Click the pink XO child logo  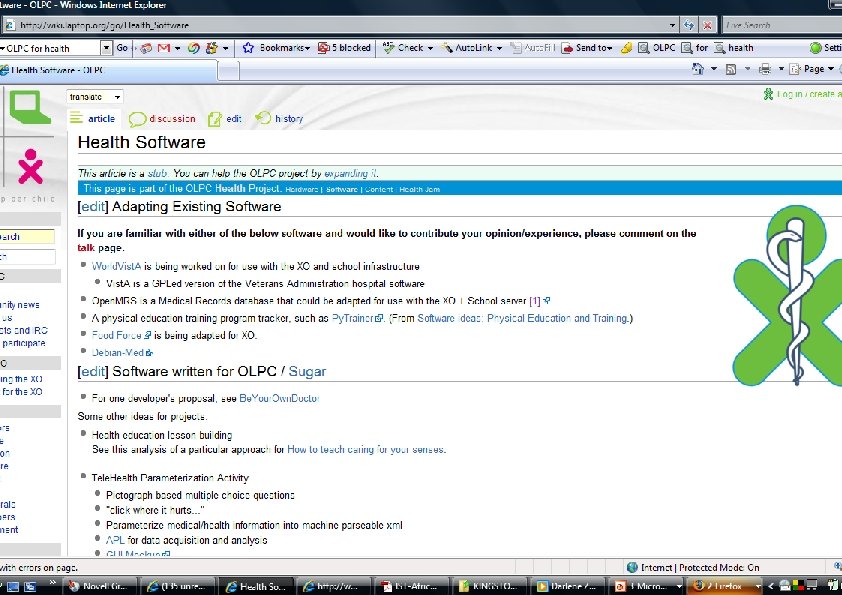[30, 166]
